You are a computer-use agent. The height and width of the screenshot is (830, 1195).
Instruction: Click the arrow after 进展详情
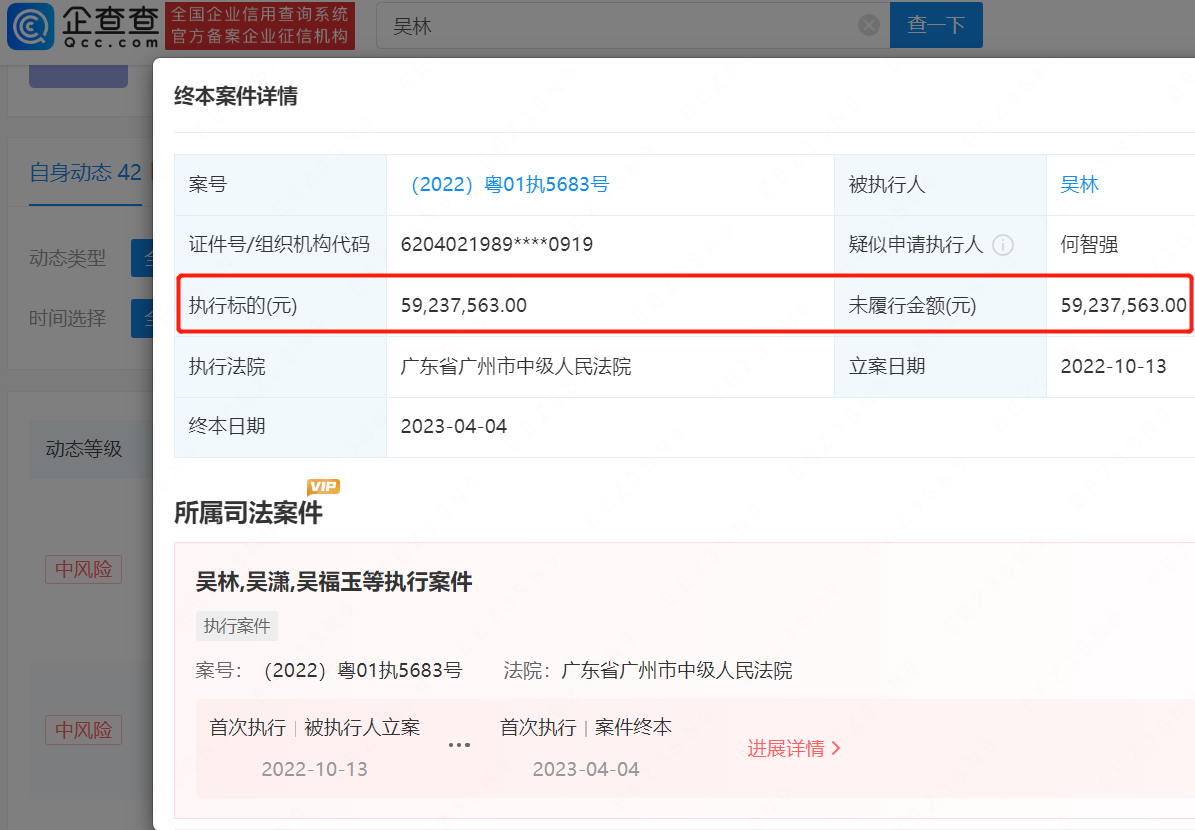click(x=836, y=748)
